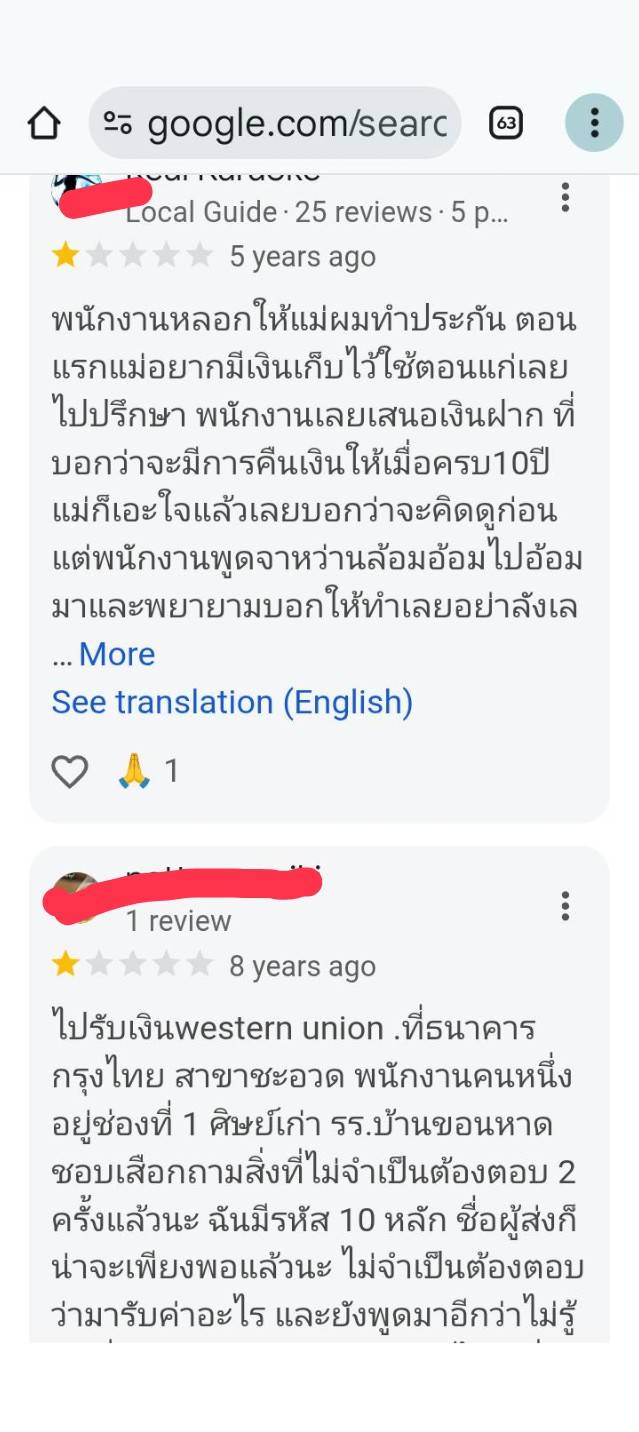Like the first review with heart icon
This screenshot has width=639, height=1432.
point(70,771)
